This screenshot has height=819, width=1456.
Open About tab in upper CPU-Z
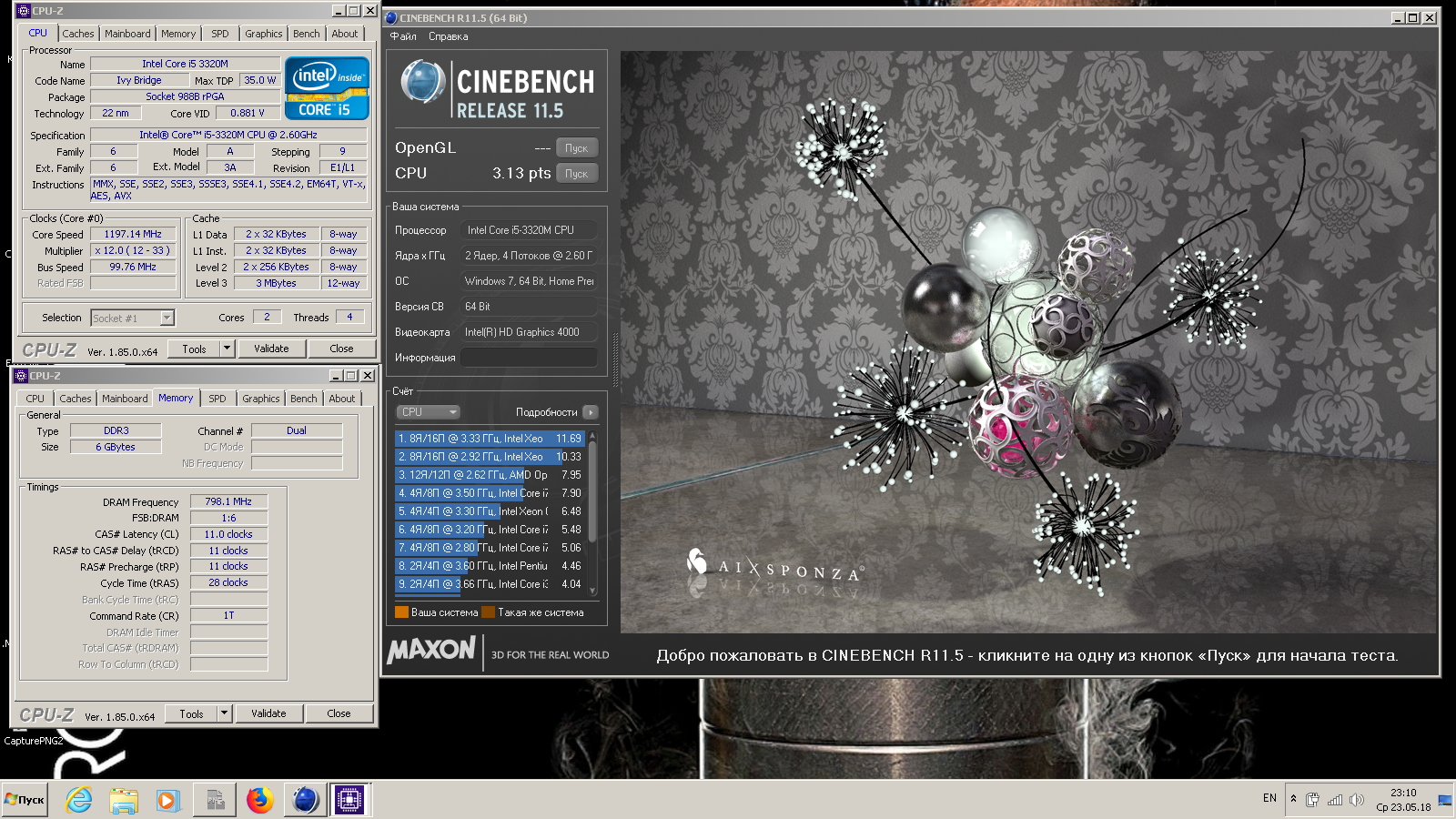click(x=345, y=34)
